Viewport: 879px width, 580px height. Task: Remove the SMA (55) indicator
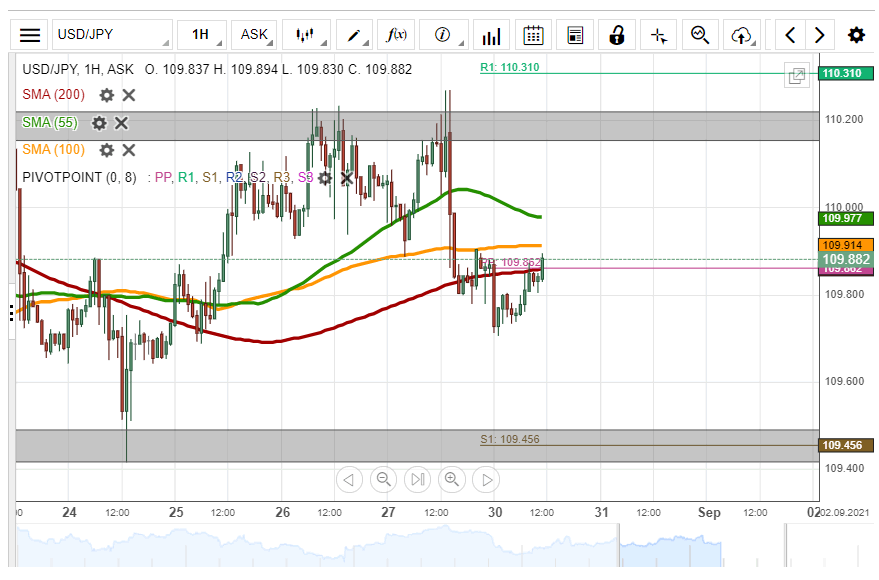[121, 123]
